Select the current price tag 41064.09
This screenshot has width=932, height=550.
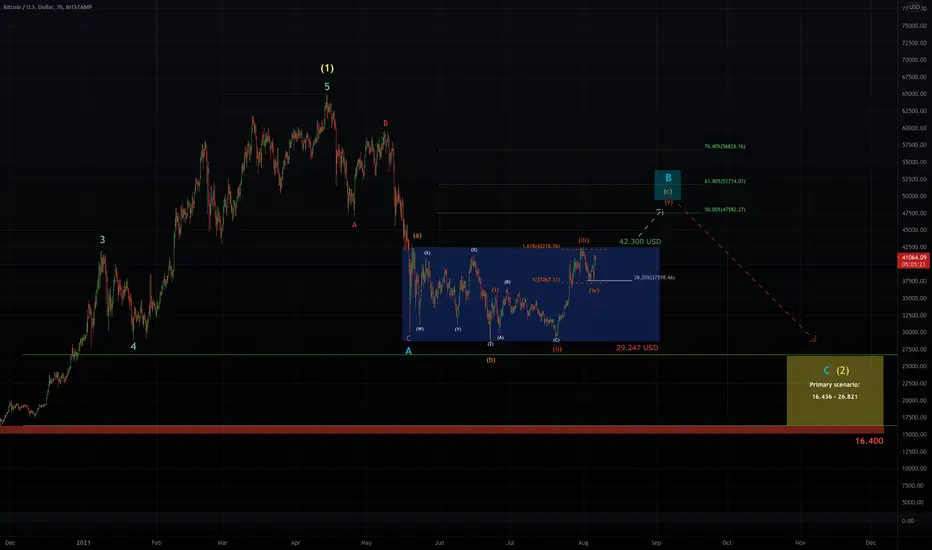(x=914, y=260)
